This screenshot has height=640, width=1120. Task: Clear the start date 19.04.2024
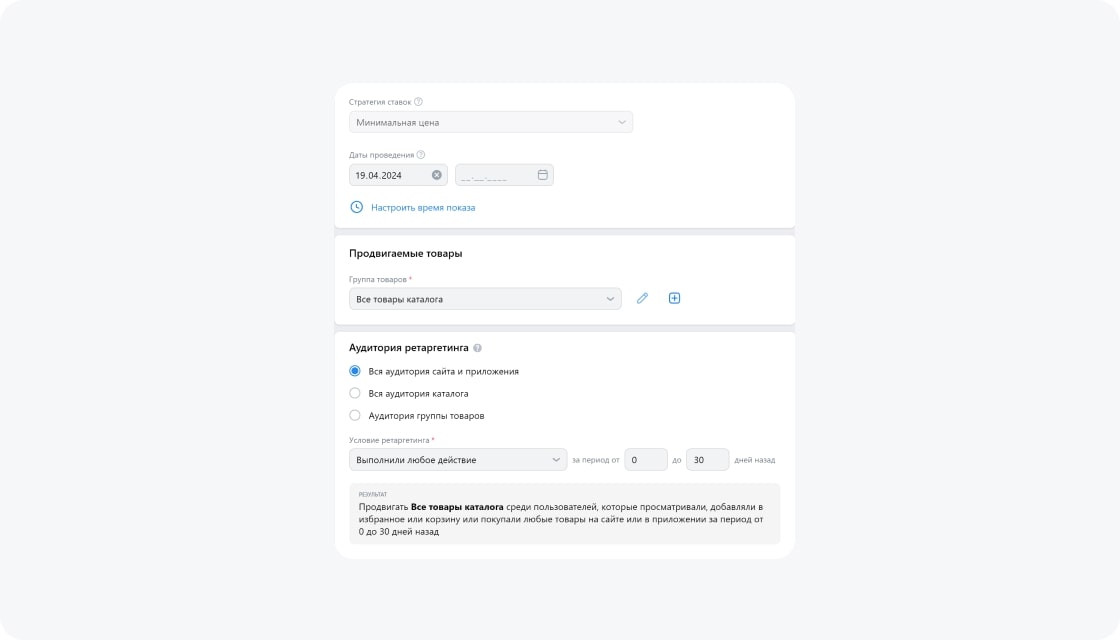pyautogui.click(x=436, y=175)
